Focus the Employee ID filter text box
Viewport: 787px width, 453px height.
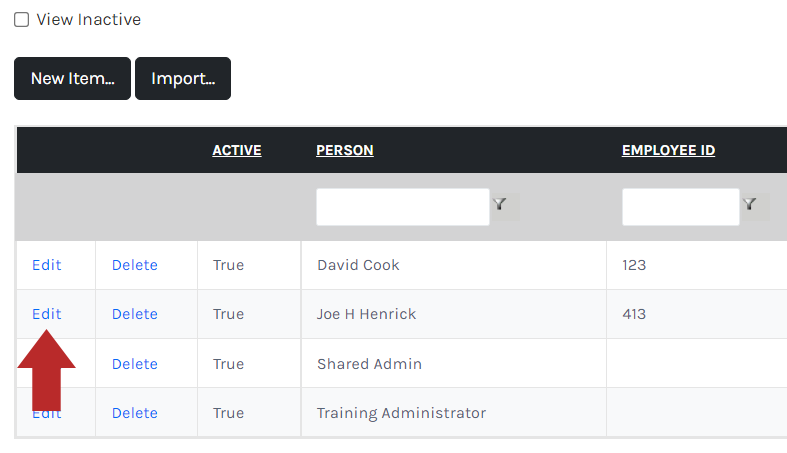point(681,207)
